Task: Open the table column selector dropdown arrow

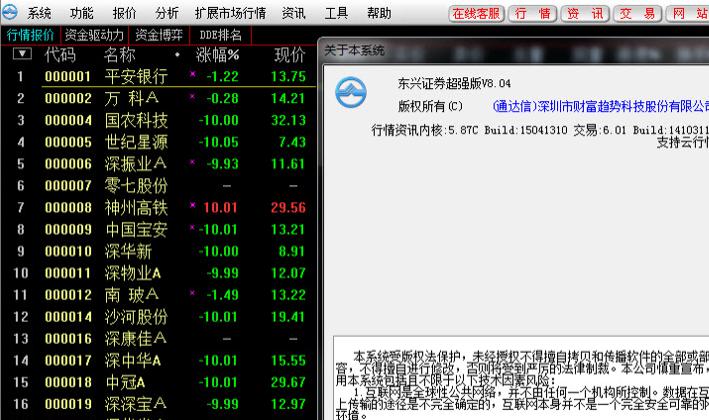Action: 22,54
